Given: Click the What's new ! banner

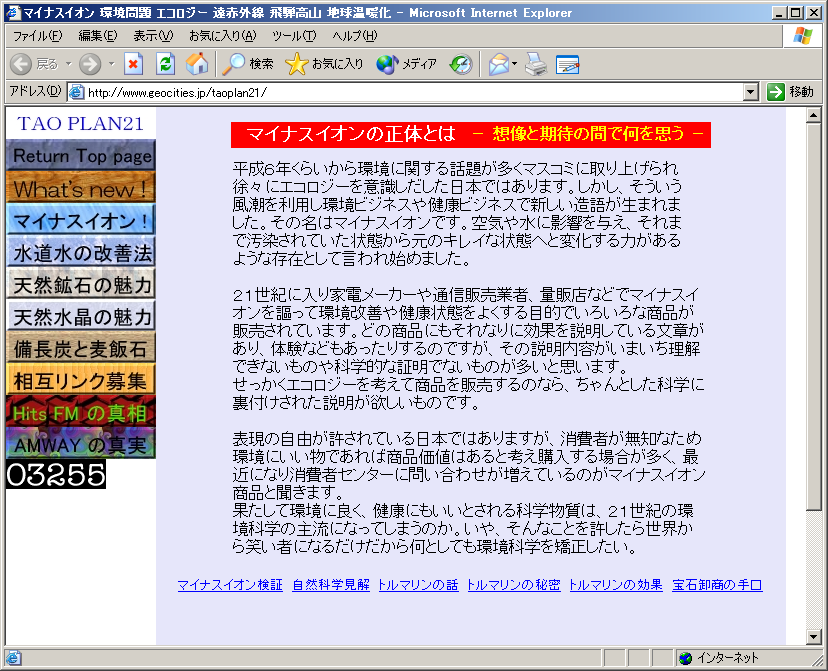Looking at the screenshot, I should coord(81,188).
